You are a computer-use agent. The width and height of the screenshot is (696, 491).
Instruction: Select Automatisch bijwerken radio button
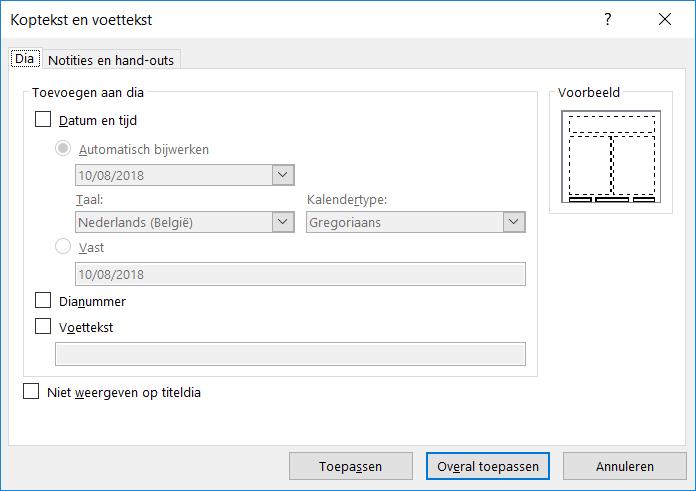(x=64, y=149)
